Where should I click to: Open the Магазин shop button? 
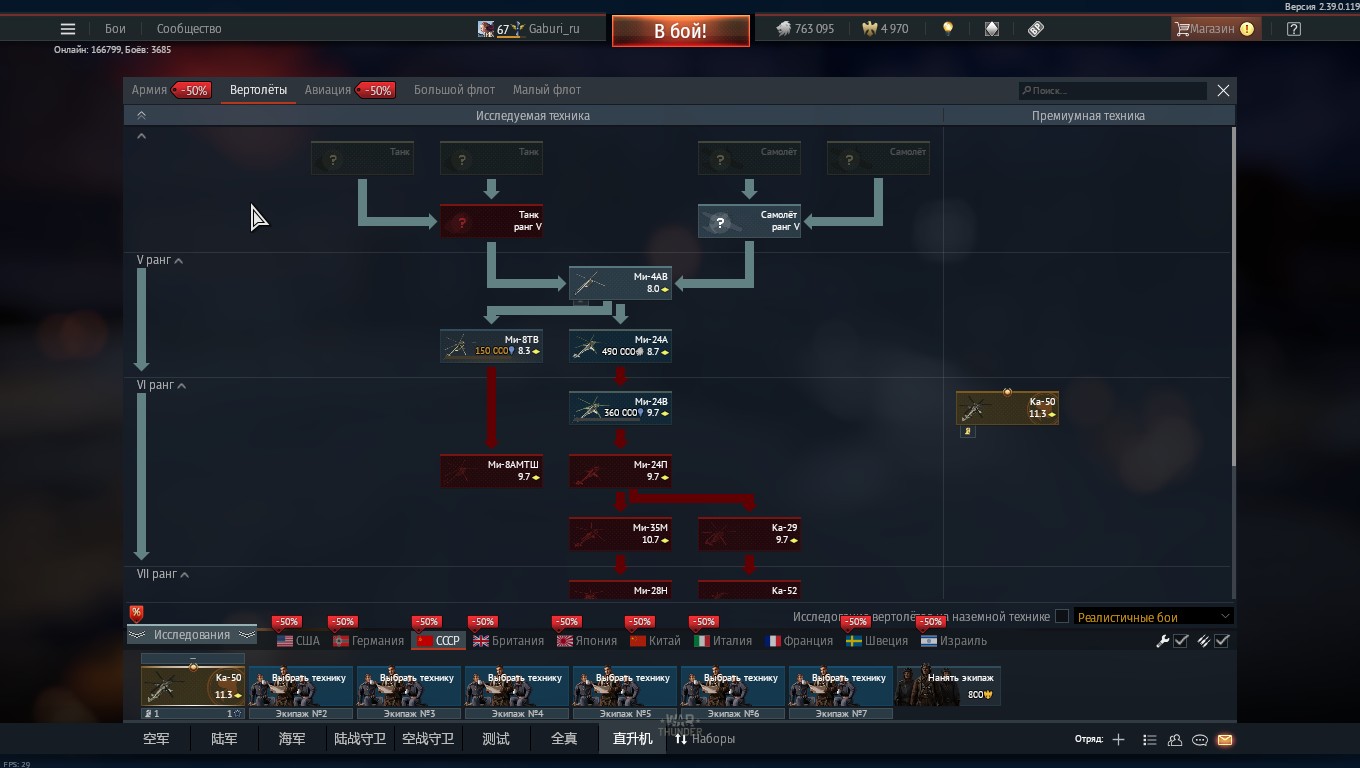tap(1215, 29)
